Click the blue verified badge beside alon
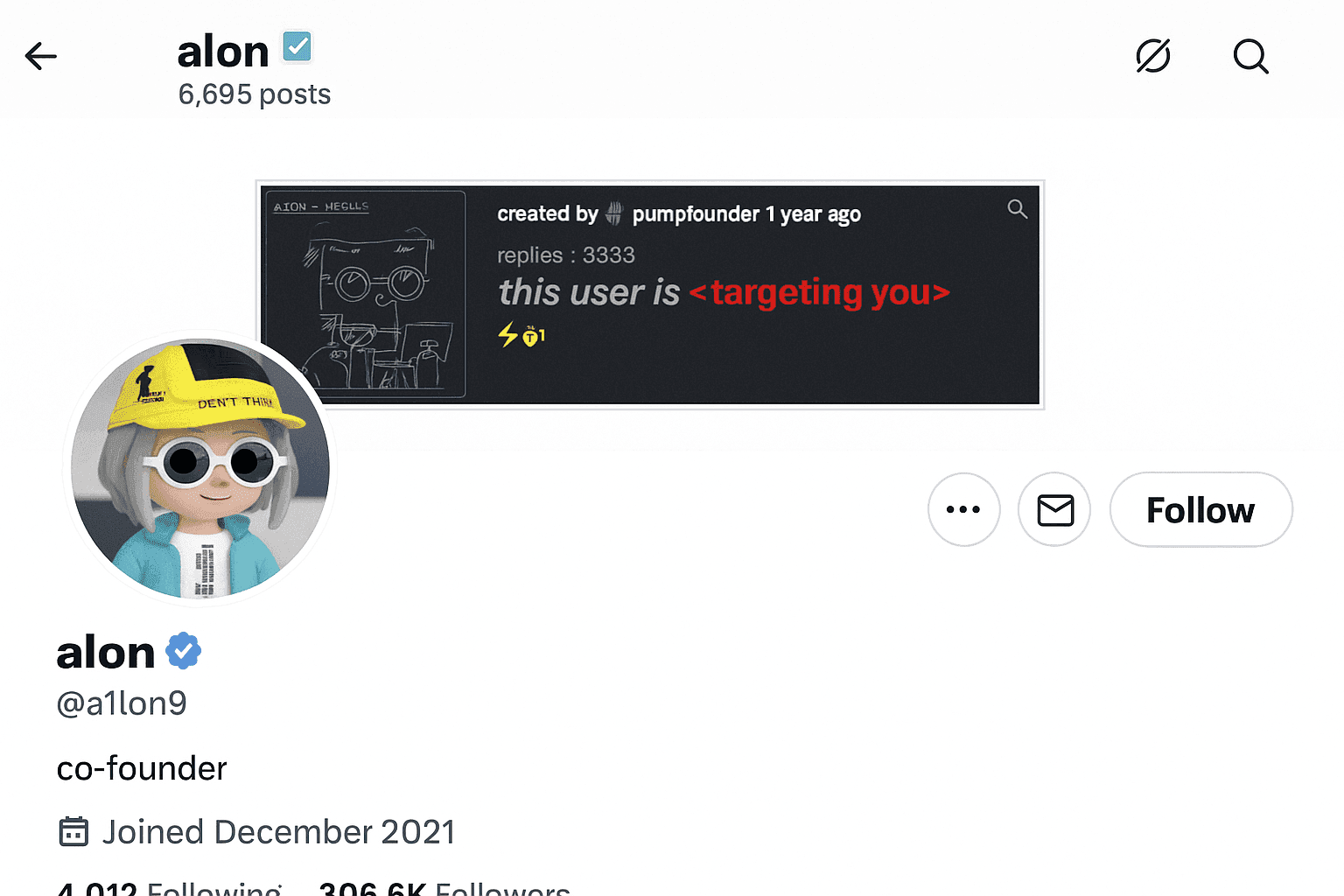 (x=184, y=651)
